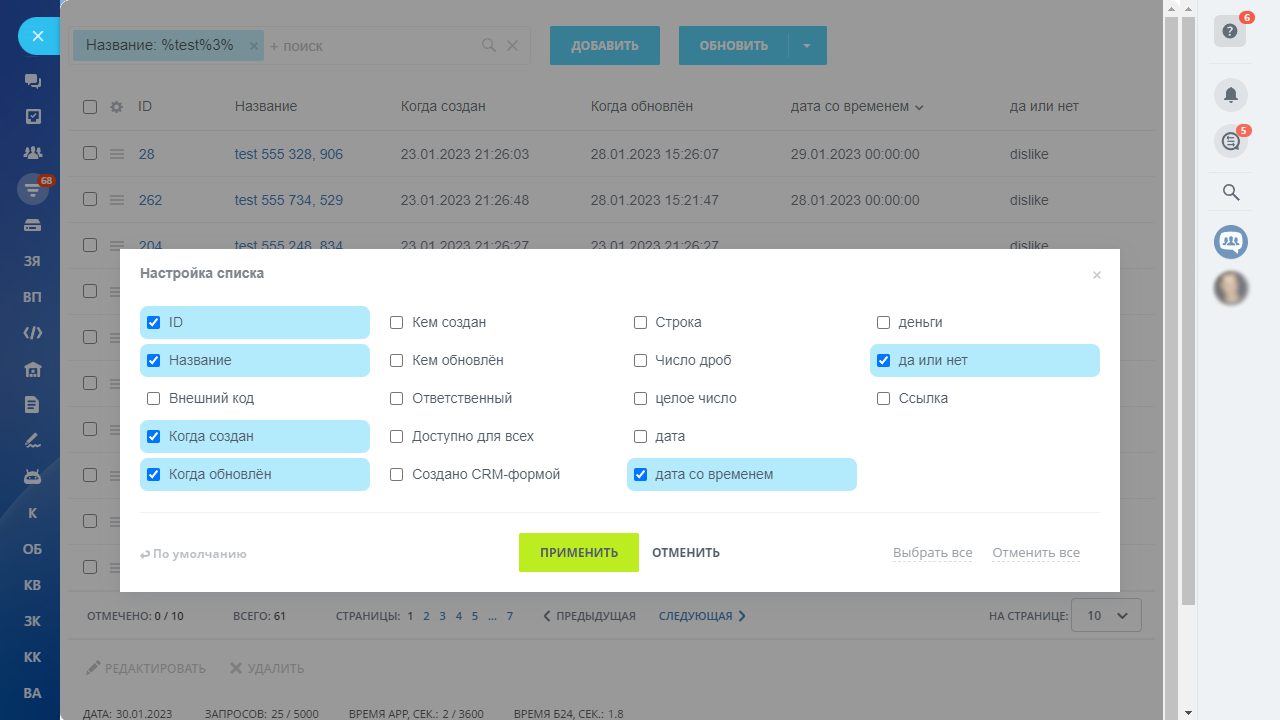Screen dimensions: 1280x720
Task: Tick the select-all checkbox in table header
Action: [90, 107]
